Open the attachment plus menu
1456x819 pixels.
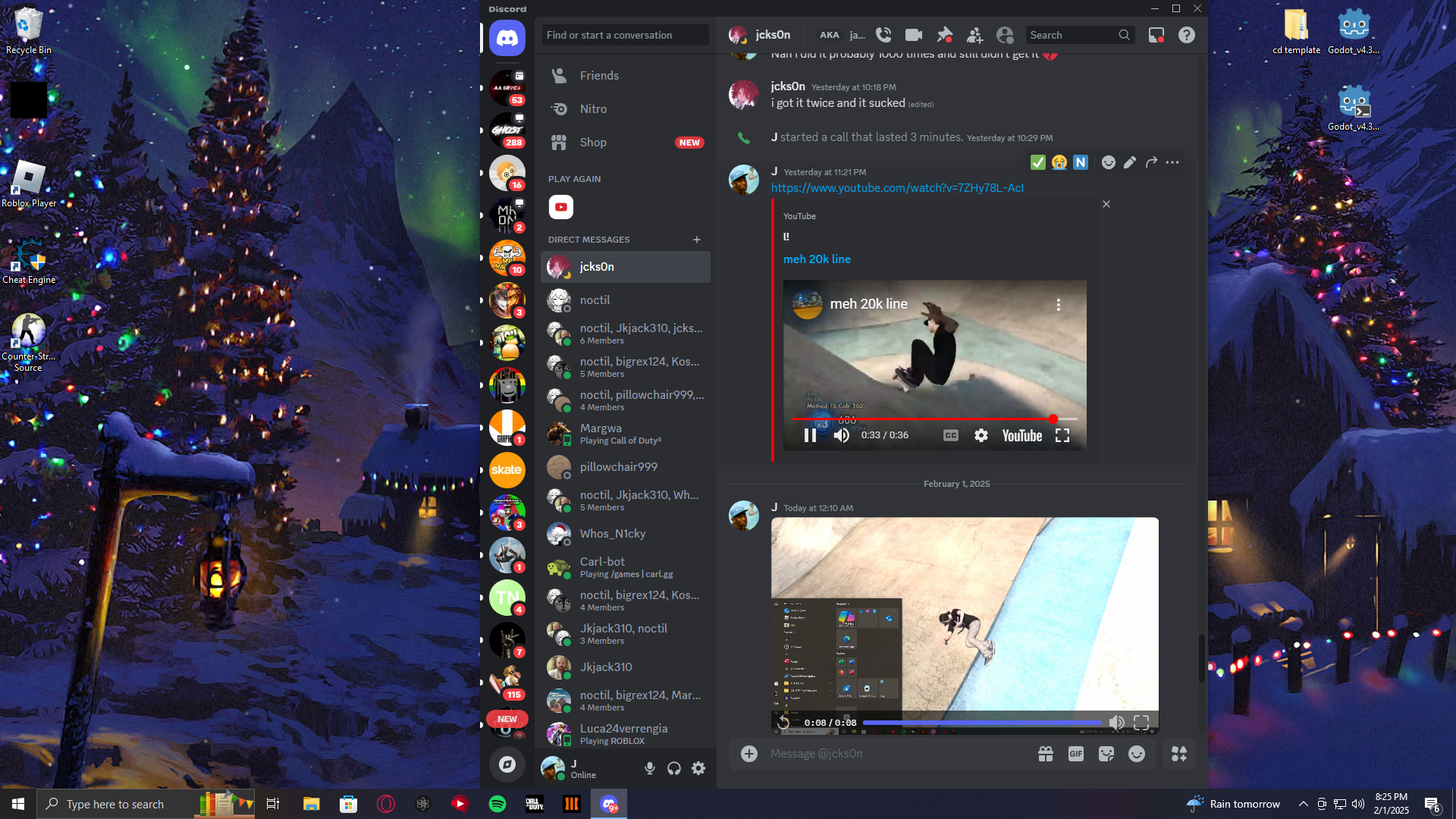749,754
